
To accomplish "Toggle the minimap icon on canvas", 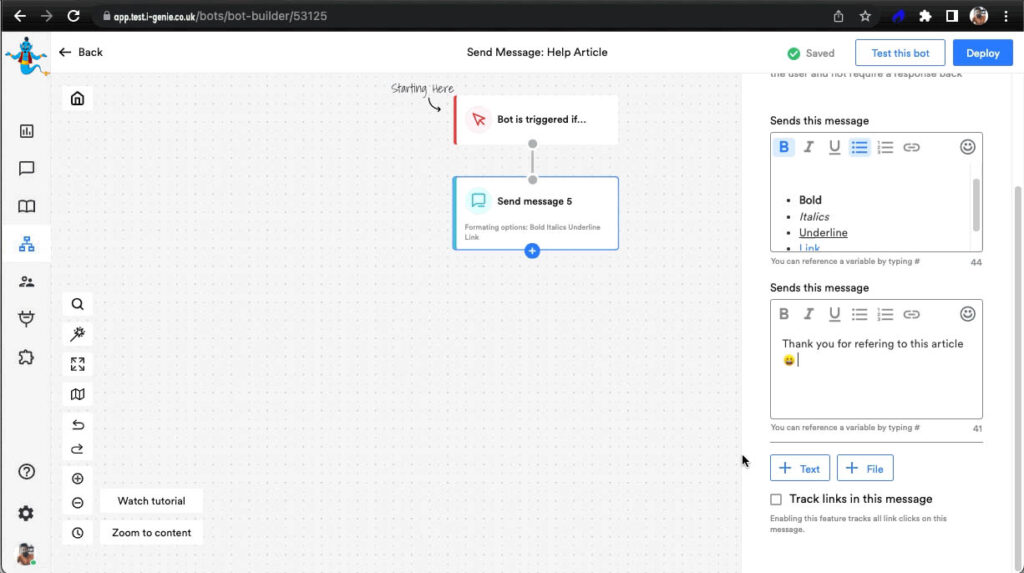I will 77,394.
